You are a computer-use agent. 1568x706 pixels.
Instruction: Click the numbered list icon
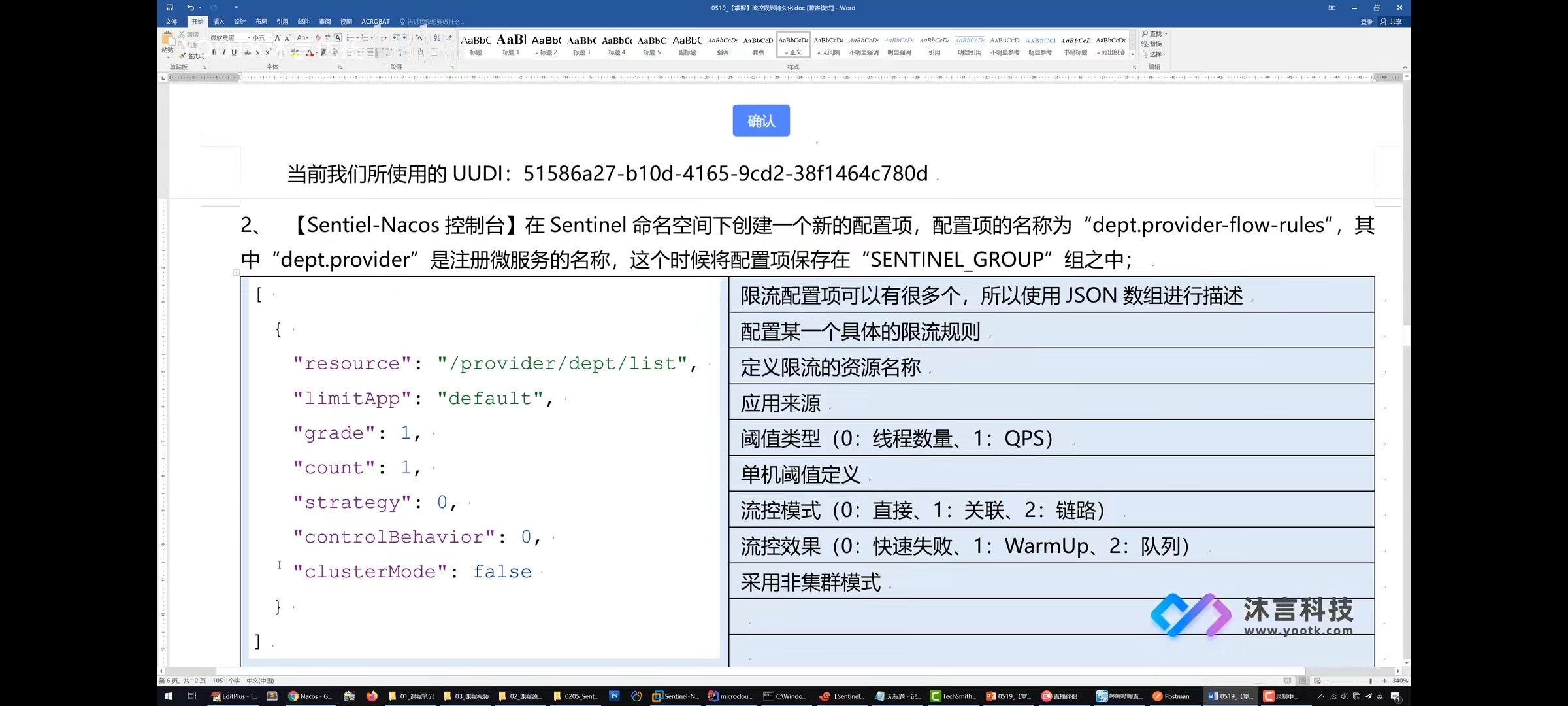click(365, 38)
